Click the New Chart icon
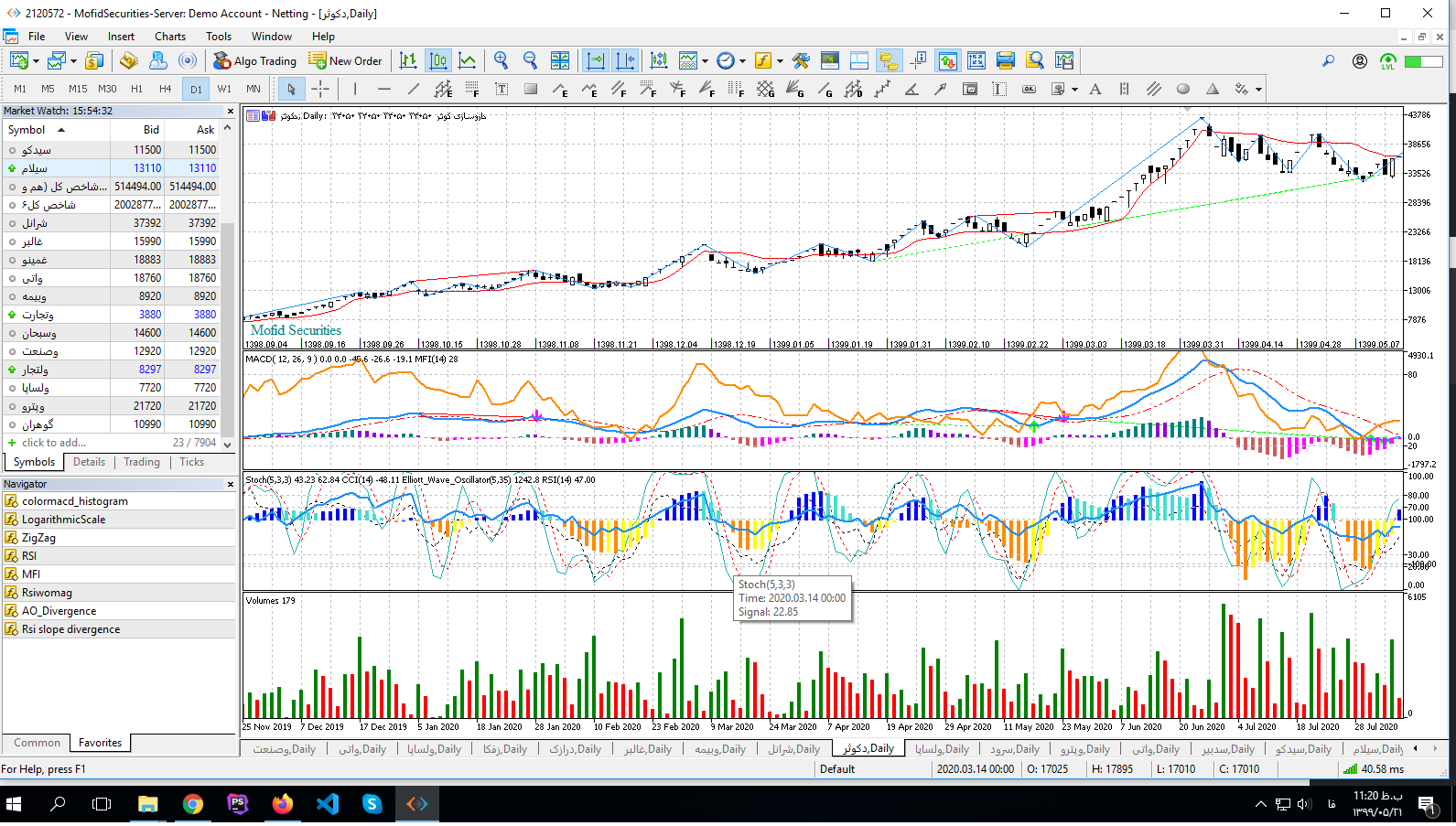The width and height of the screenshot is (1456, 826). click(x=18, y=60)
